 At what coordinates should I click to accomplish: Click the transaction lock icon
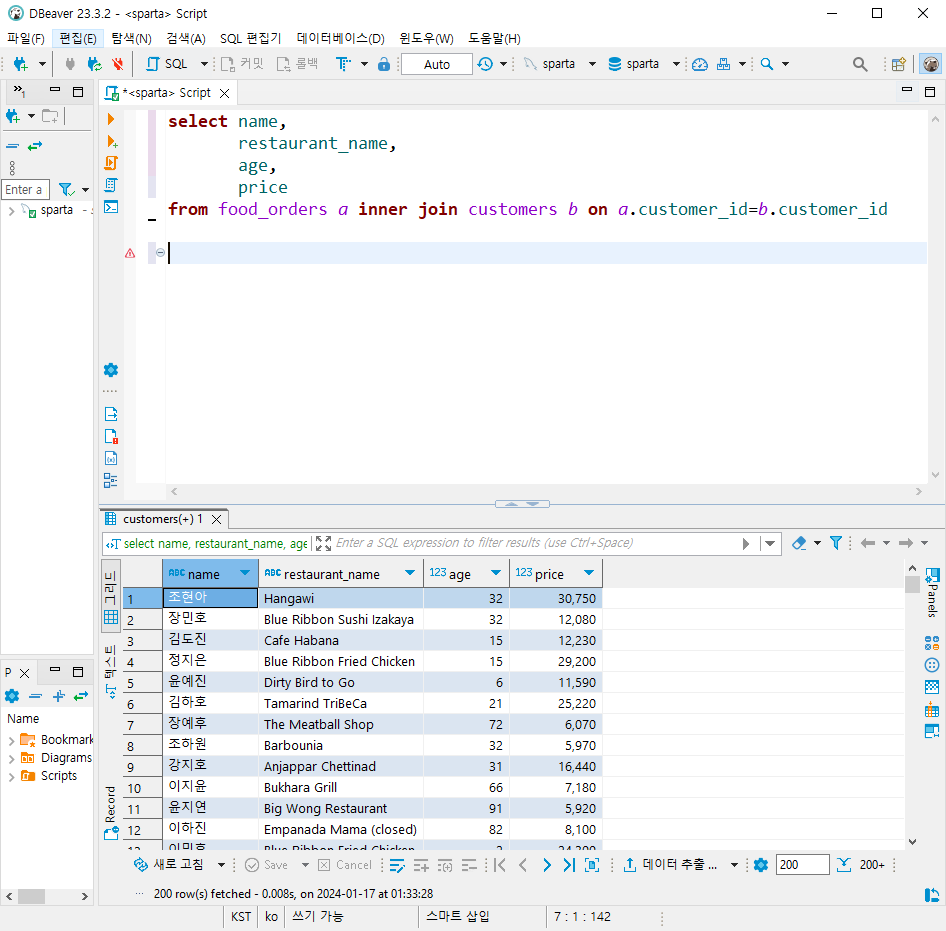(x=384, y=64)
